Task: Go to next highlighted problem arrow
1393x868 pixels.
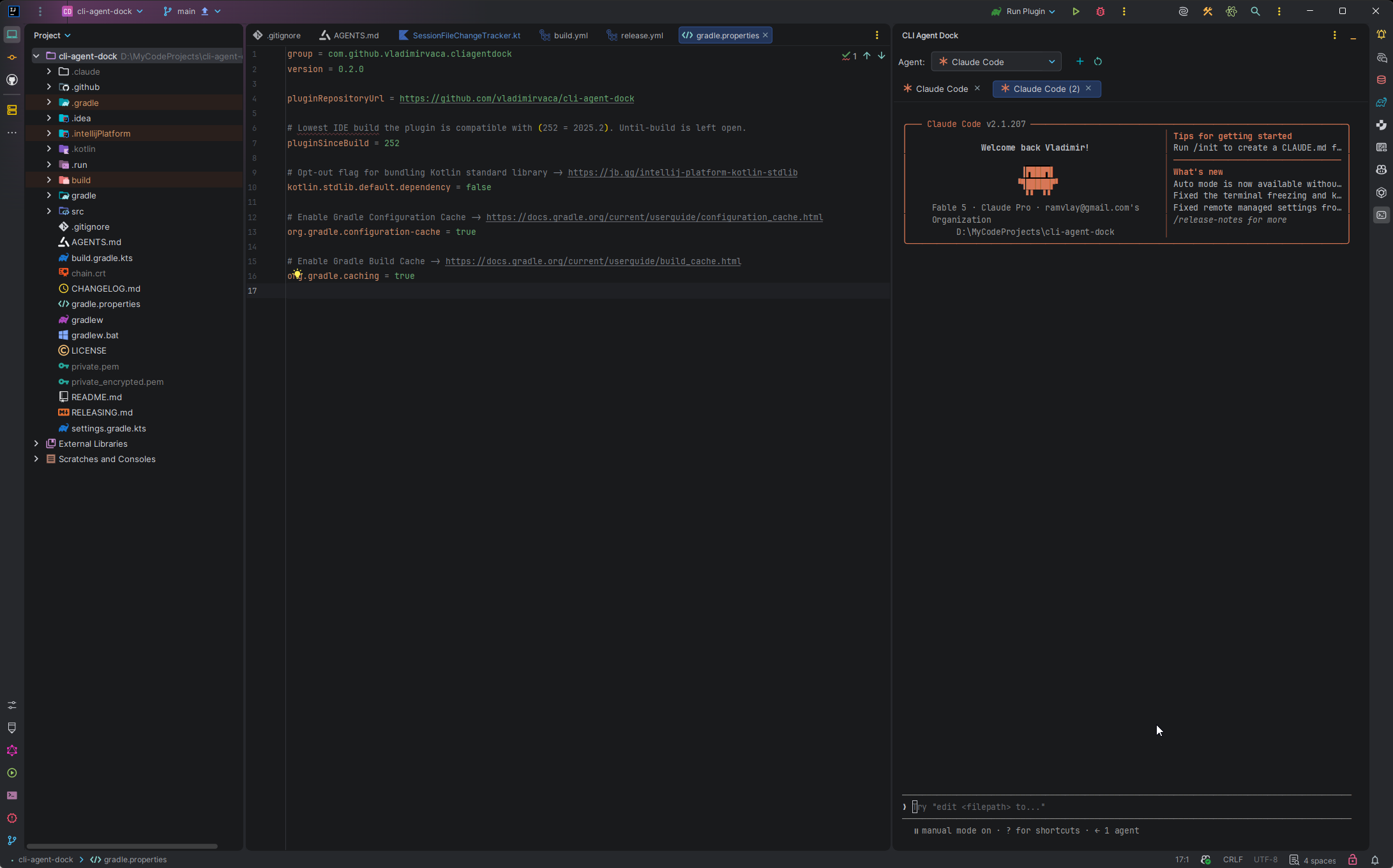Action: tap(881, 56)
